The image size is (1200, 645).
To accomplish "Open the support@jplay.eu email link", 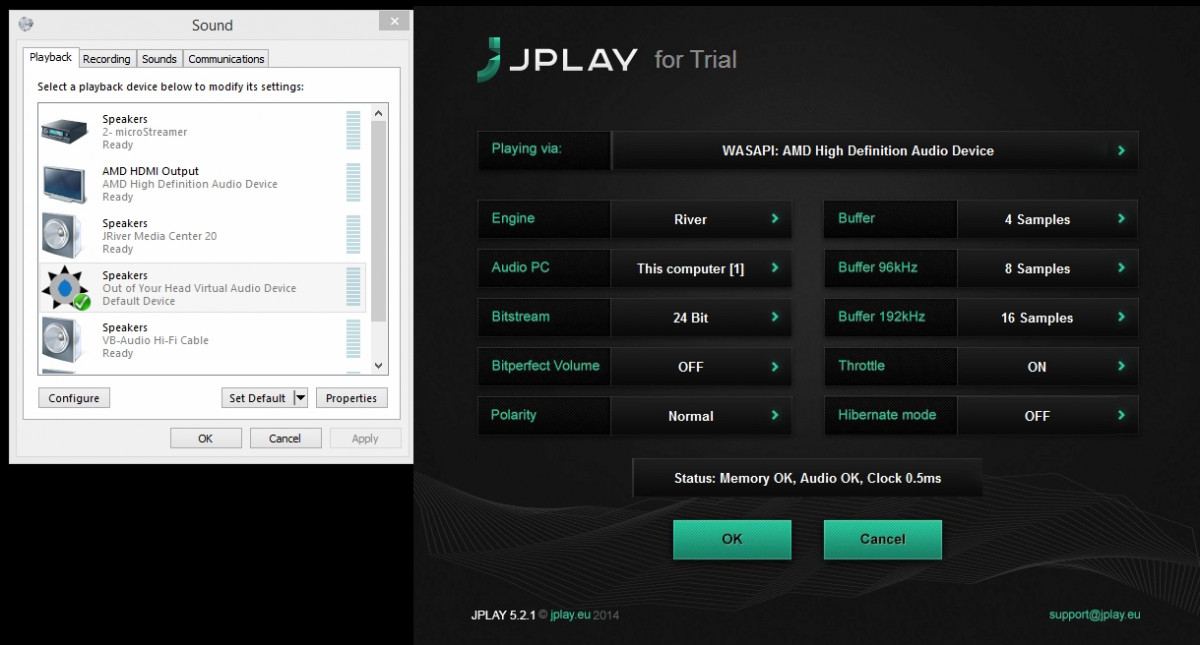I will (x=1094, y=614).
